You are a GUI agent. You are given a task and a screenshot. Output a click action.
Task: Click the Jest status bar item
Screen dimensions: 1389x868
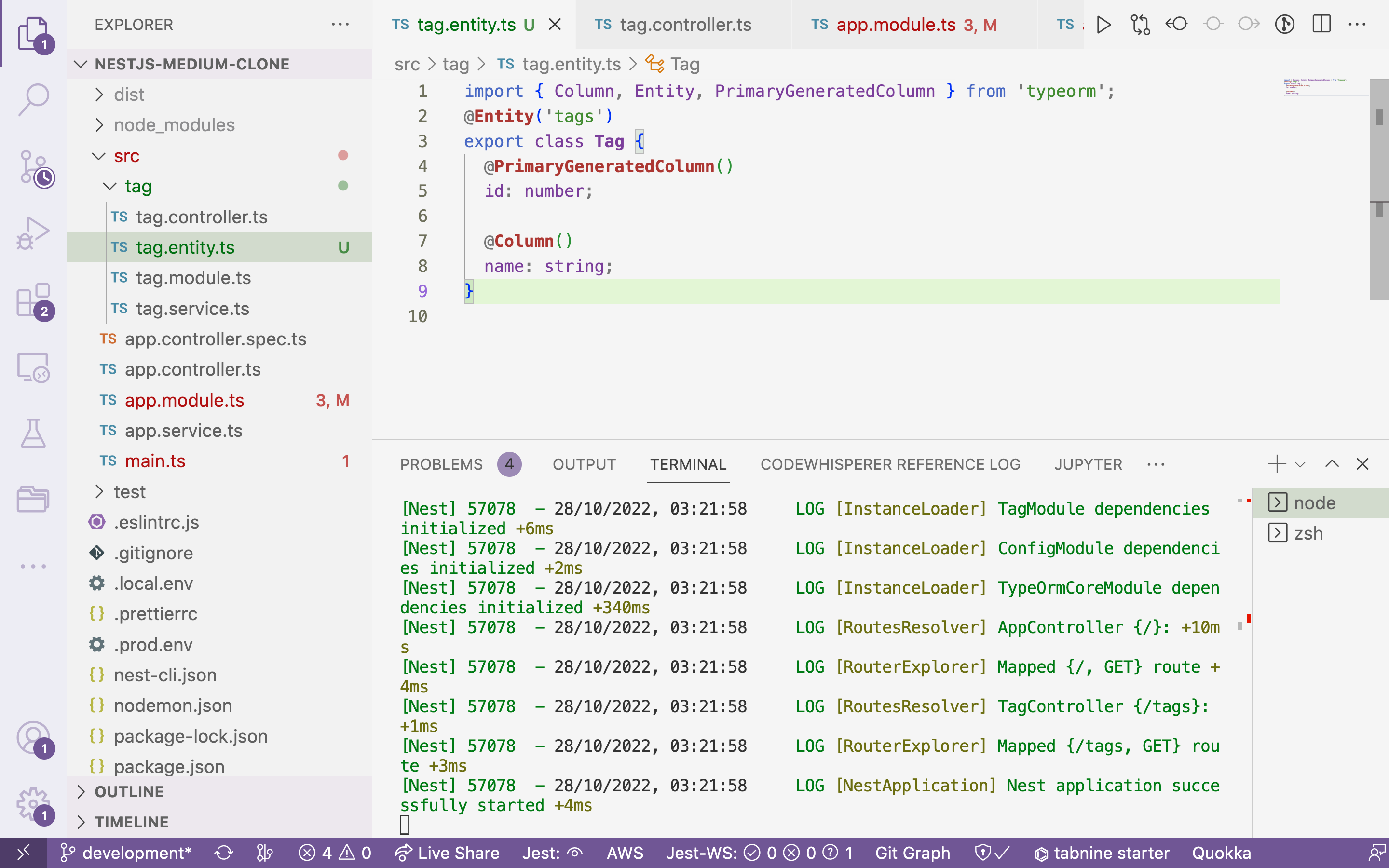click(x=552, y=853)
